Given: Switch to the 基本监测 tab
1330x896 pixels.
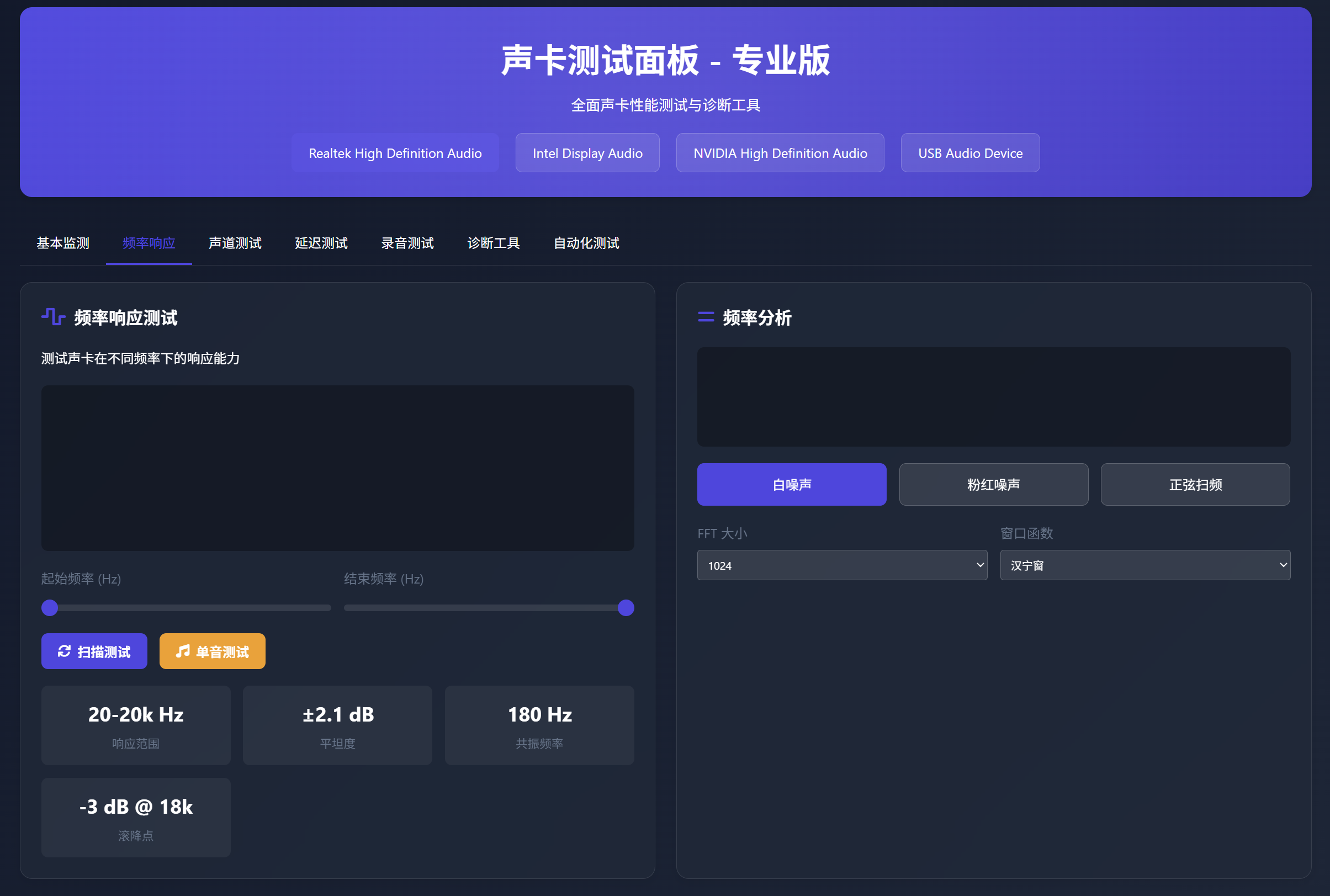Looking at the screenshot, I should 63,243.
